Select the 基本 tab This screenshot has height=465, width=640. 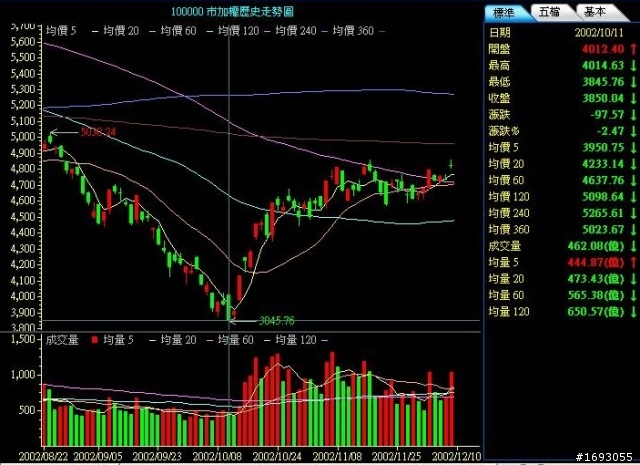(595, 12)
